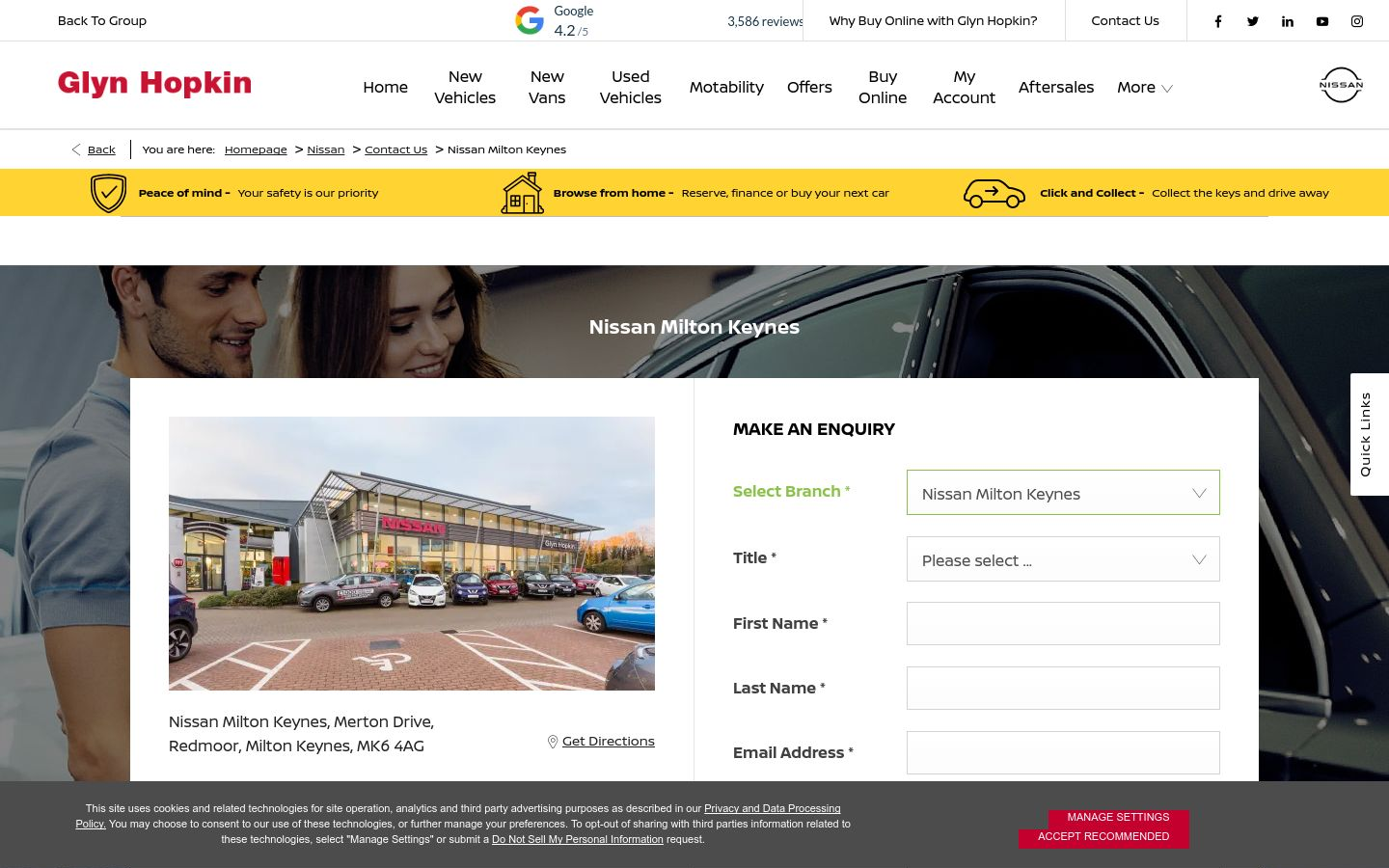1389x868 pixels.
Task: Open the LinkedIn social icon
Action: (x=1288, y=21)
